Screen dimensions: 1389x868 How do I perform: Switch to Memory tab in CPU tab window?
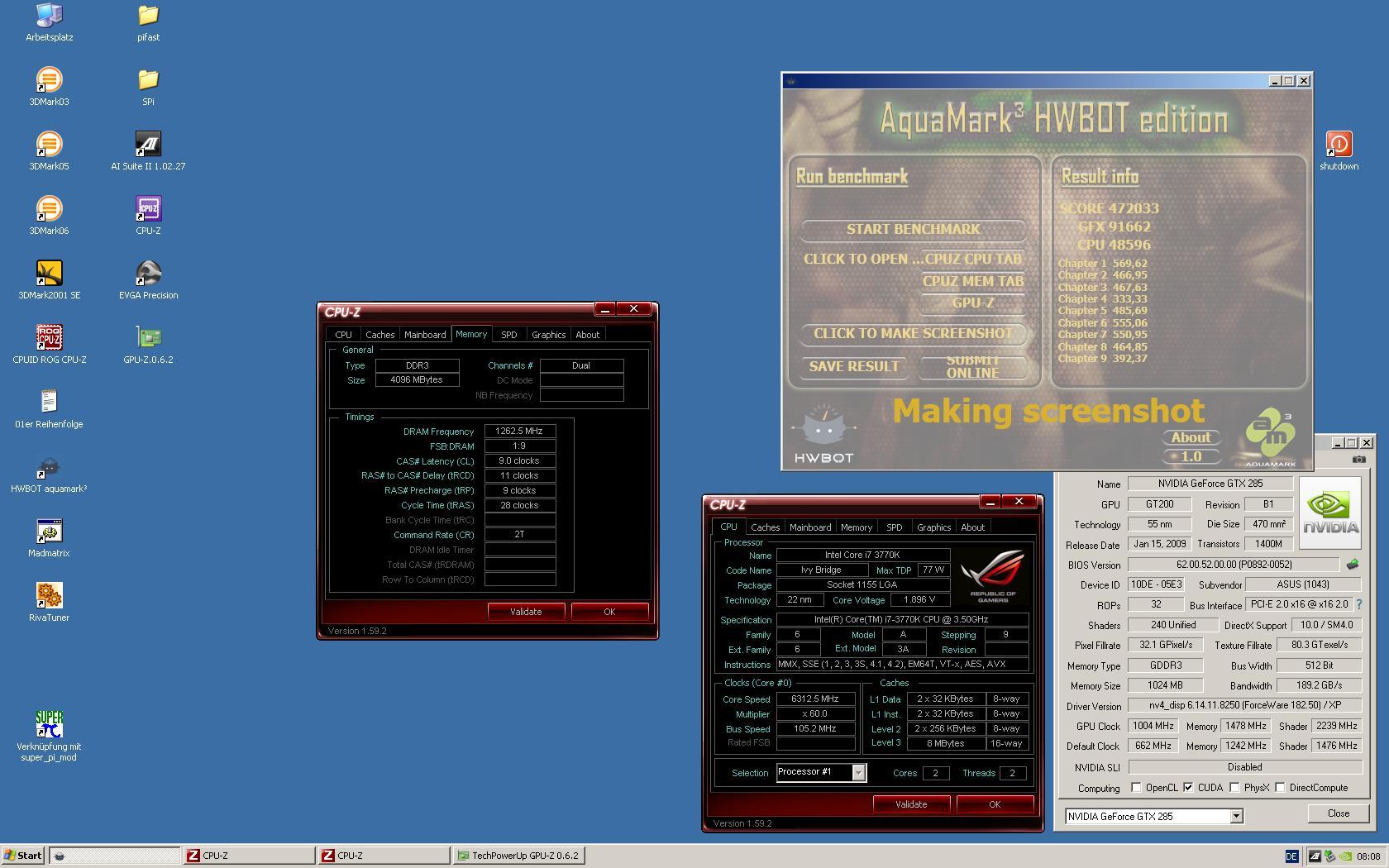tap(857, 527)
